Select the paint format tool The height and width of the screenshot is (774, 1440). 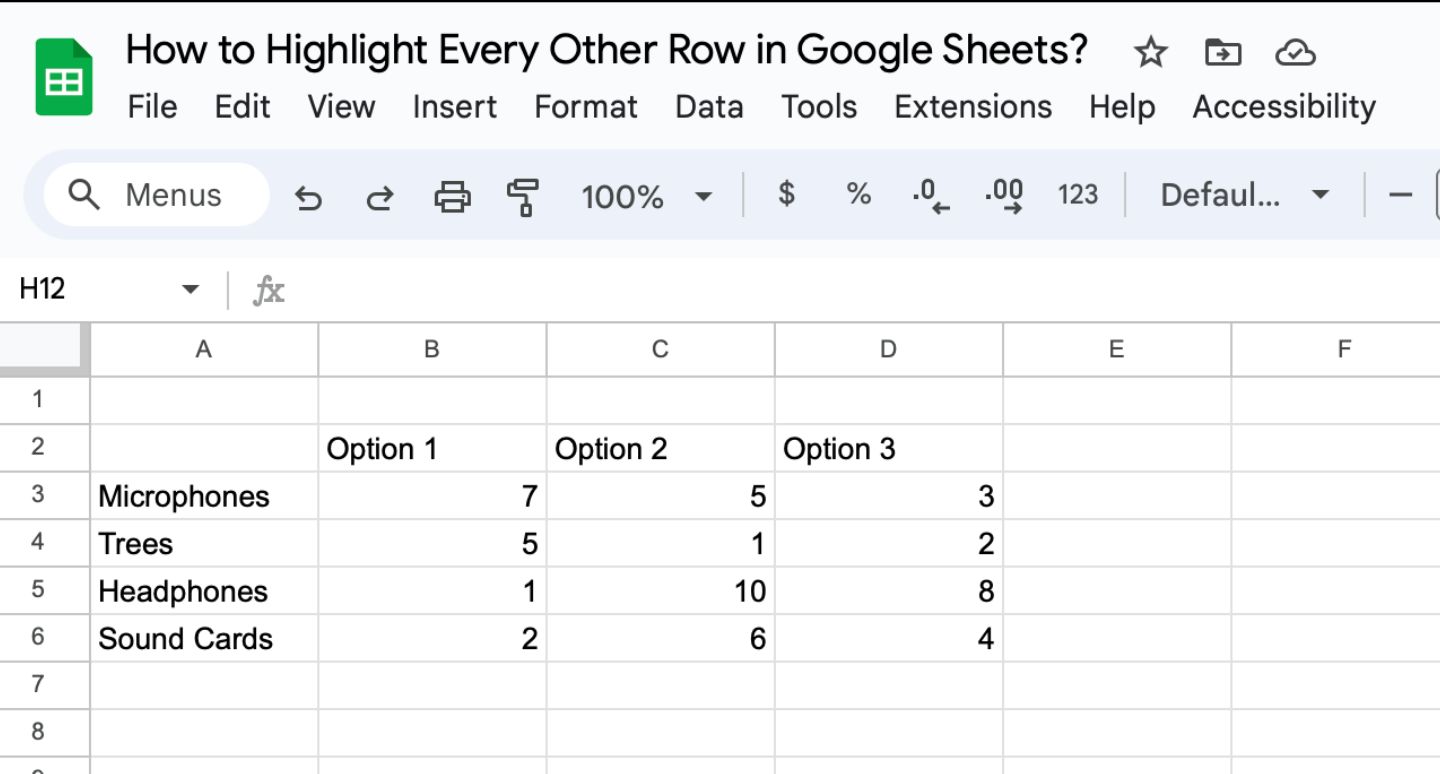point(524,196)
